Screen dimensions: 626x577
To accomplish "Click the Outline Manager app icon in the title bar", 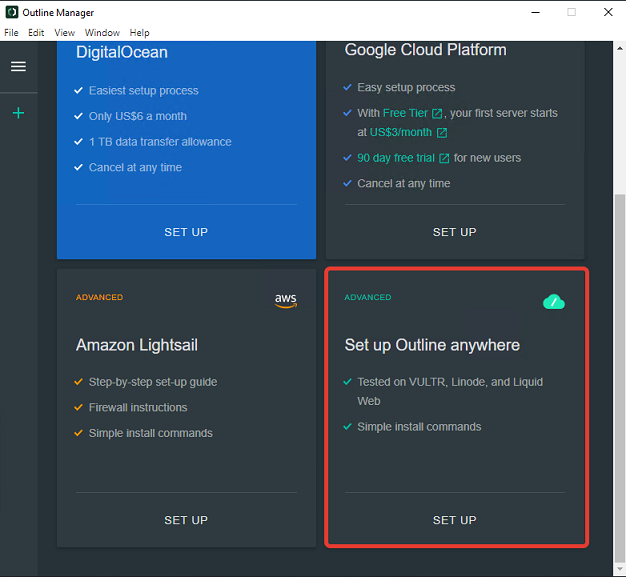I will click(12, 12).
